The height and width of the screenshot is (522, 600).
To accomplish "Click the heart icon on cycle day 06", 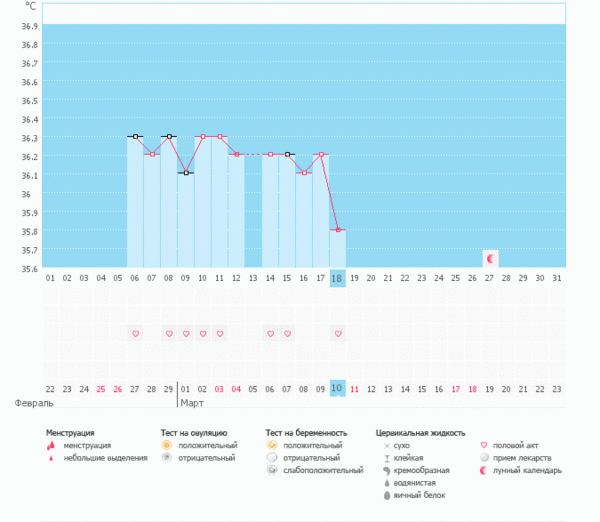I will point(135,333).
